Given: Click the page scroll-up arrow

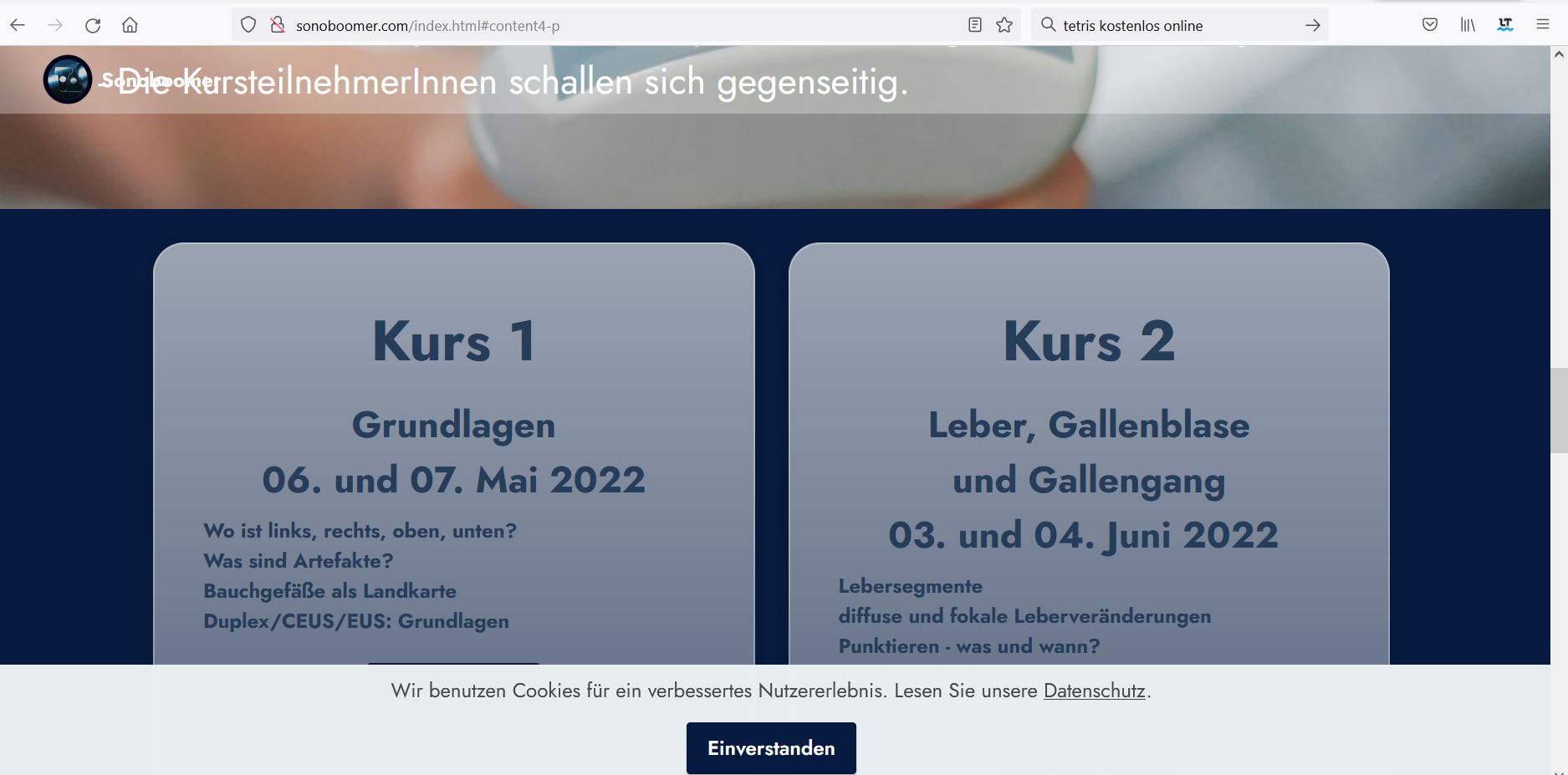Looking at the screenshot, I should 1559,54.
